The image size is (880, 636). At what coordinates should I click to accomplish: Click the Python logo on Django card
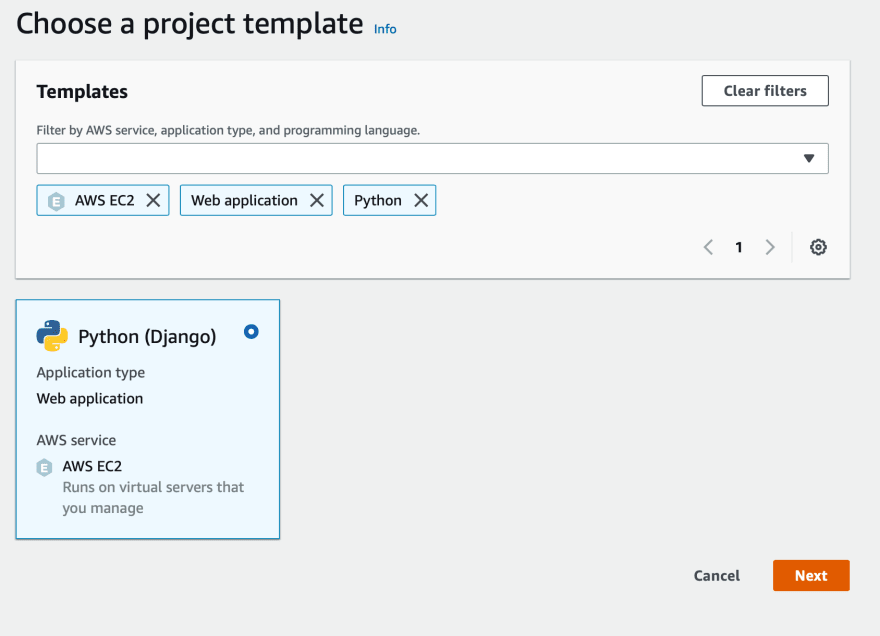(x=52, y=336)
